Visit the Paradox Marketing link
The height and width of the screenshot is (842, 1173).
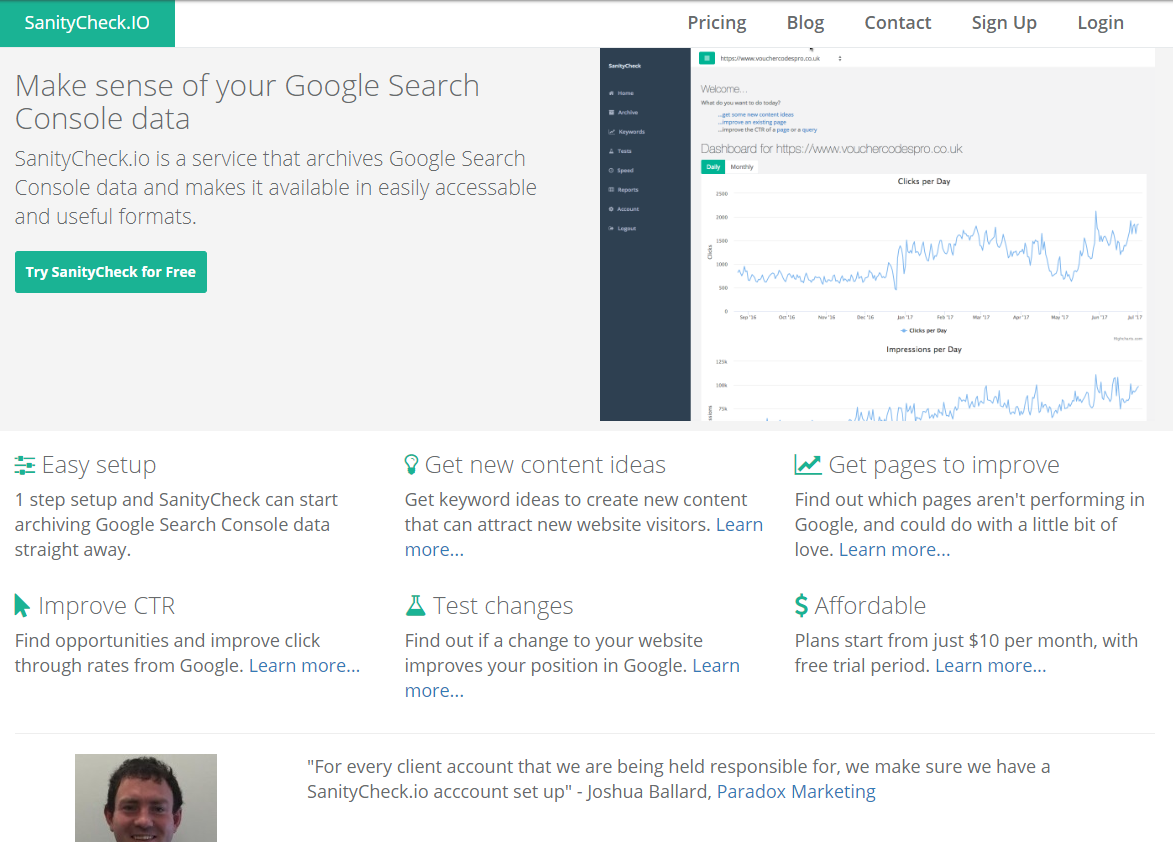[796, 791]
